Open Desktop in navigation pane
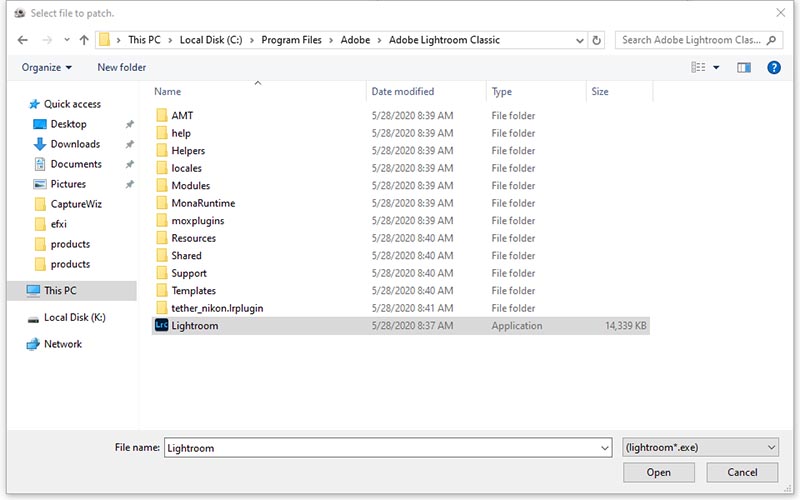Image resolution: width=800 pixels, height=500 pixels. pyautogui.click(x=68, y=124)
